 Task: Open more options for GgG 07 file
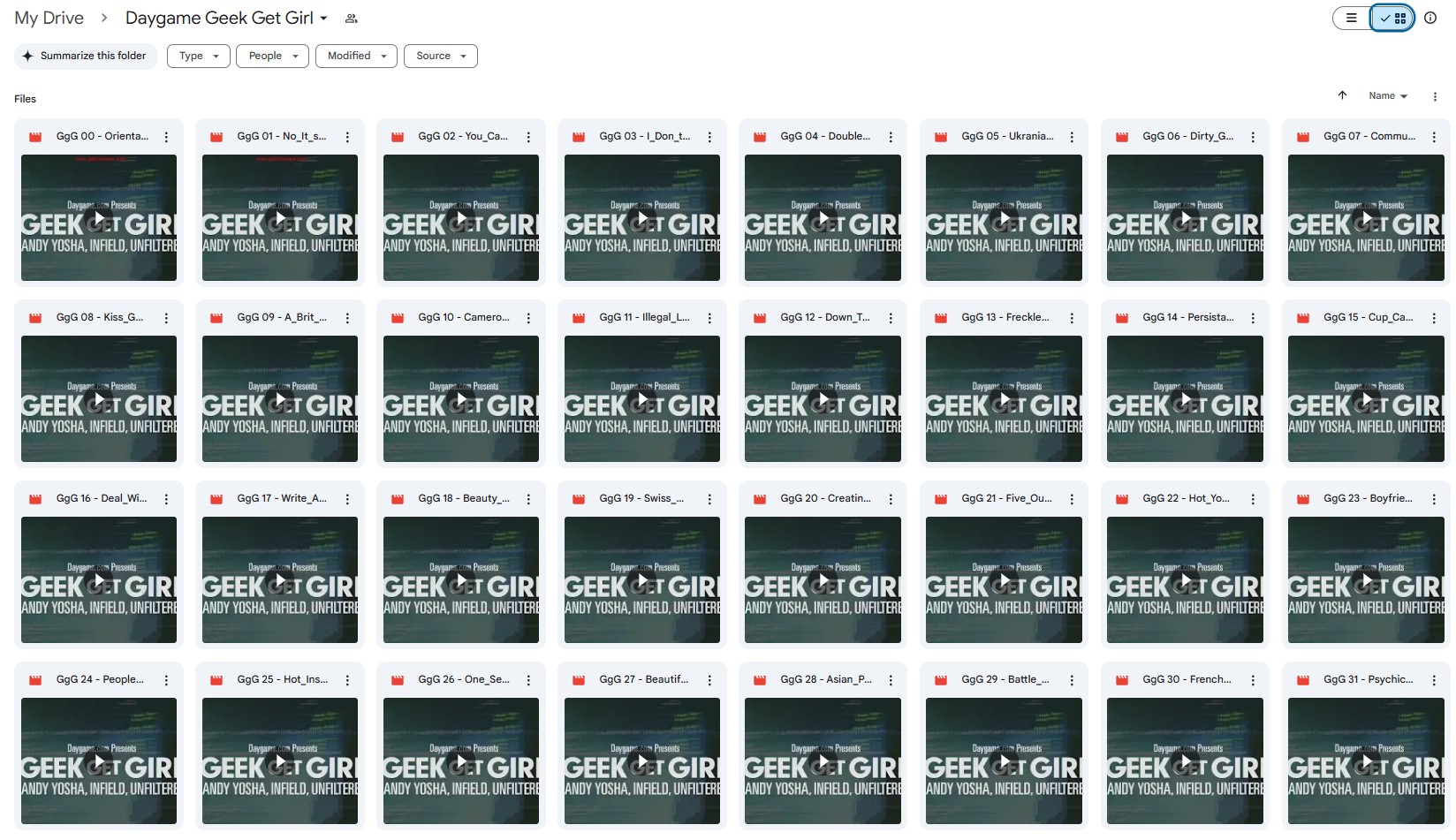click(1433, 137)
